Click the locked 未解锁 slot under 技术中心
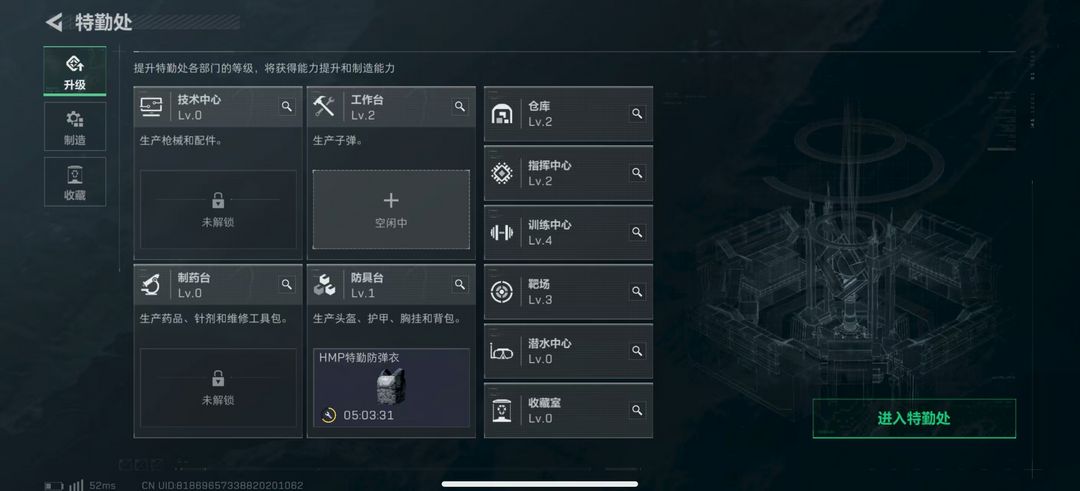Viewport: 1080px width, 491px height. pyautogui.click(x=218, y=209)
